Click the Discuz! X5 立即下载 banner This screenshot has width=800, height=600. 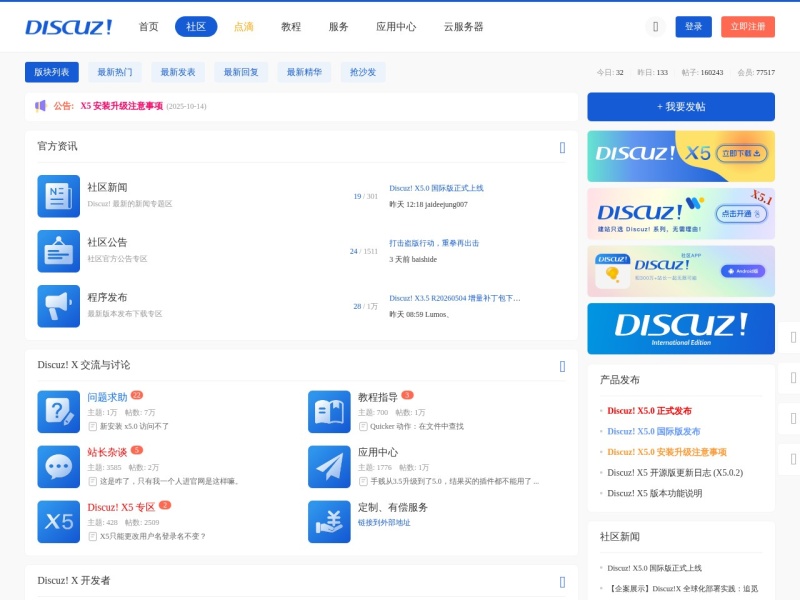point(681,156)
